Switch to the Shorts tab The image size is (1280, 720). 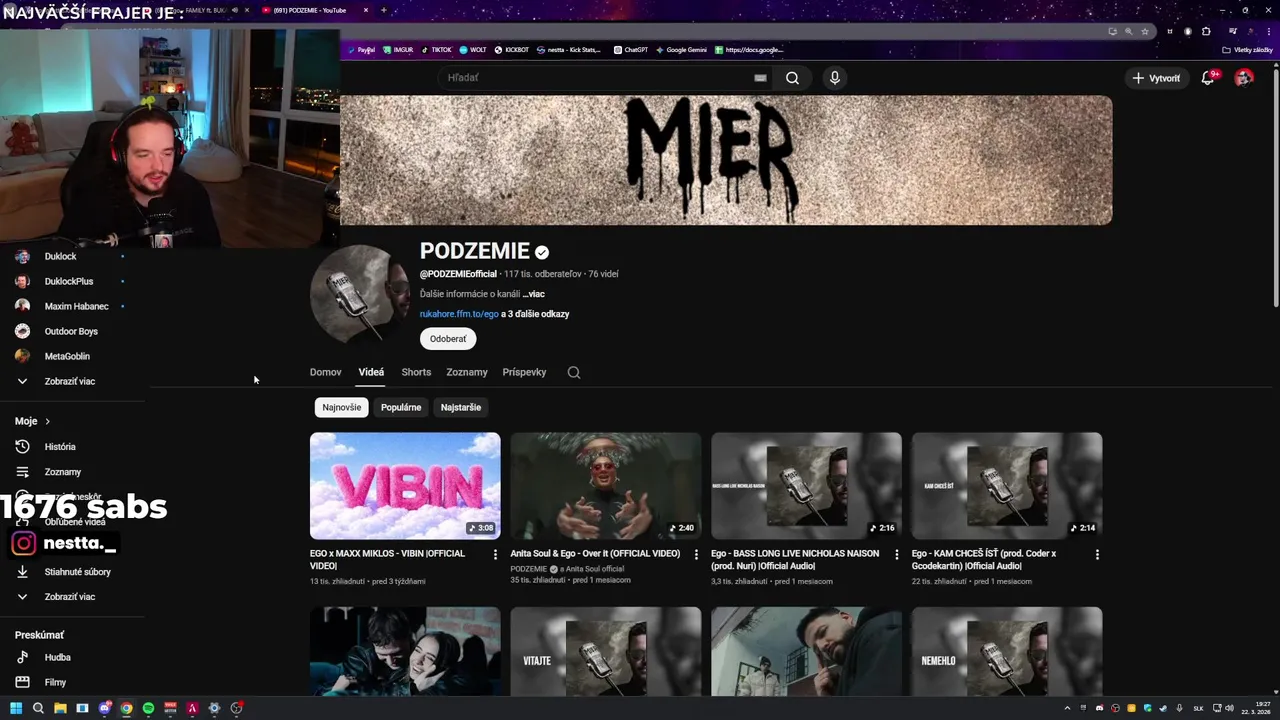pos(416,372)
